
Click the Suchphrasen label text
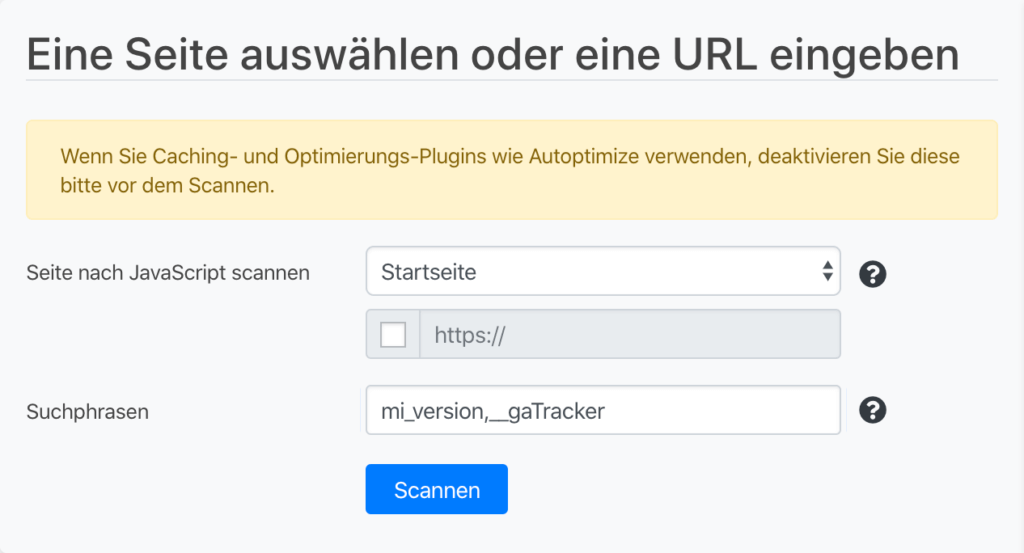pos(88,412)
